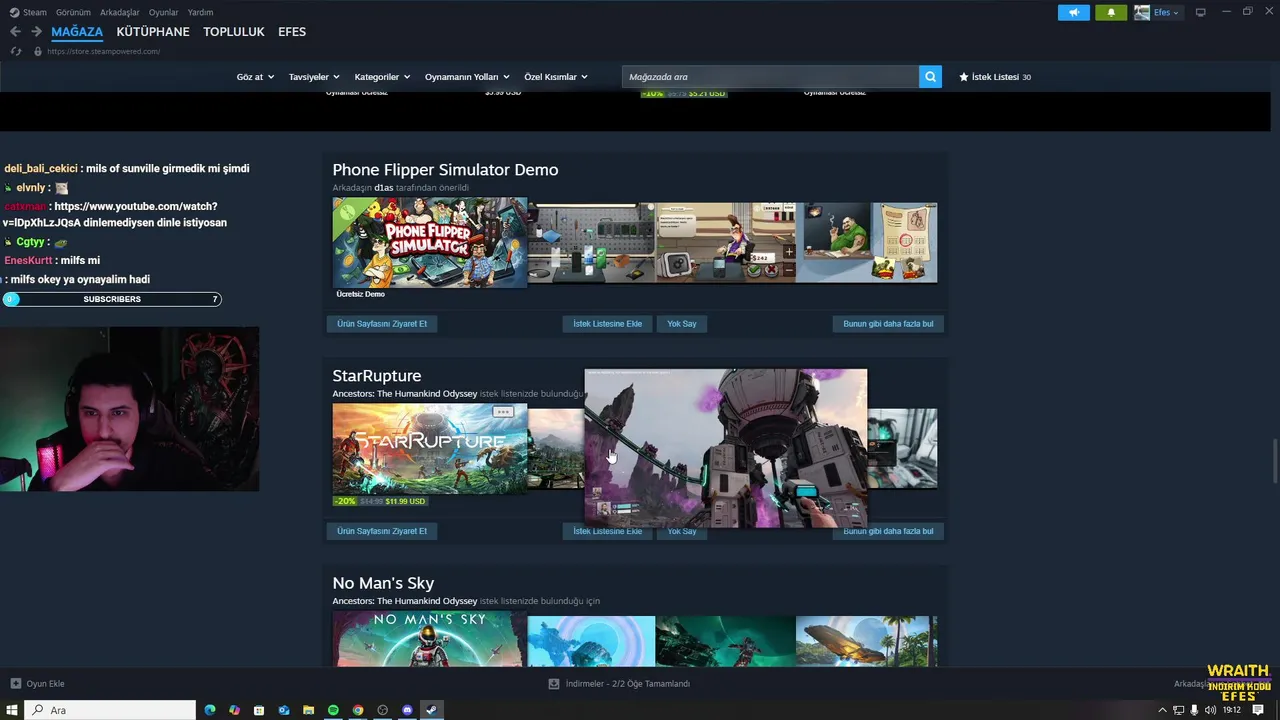
Task: Click Yok Say under Phone Flipper Simulator
Action: [682, 324]
